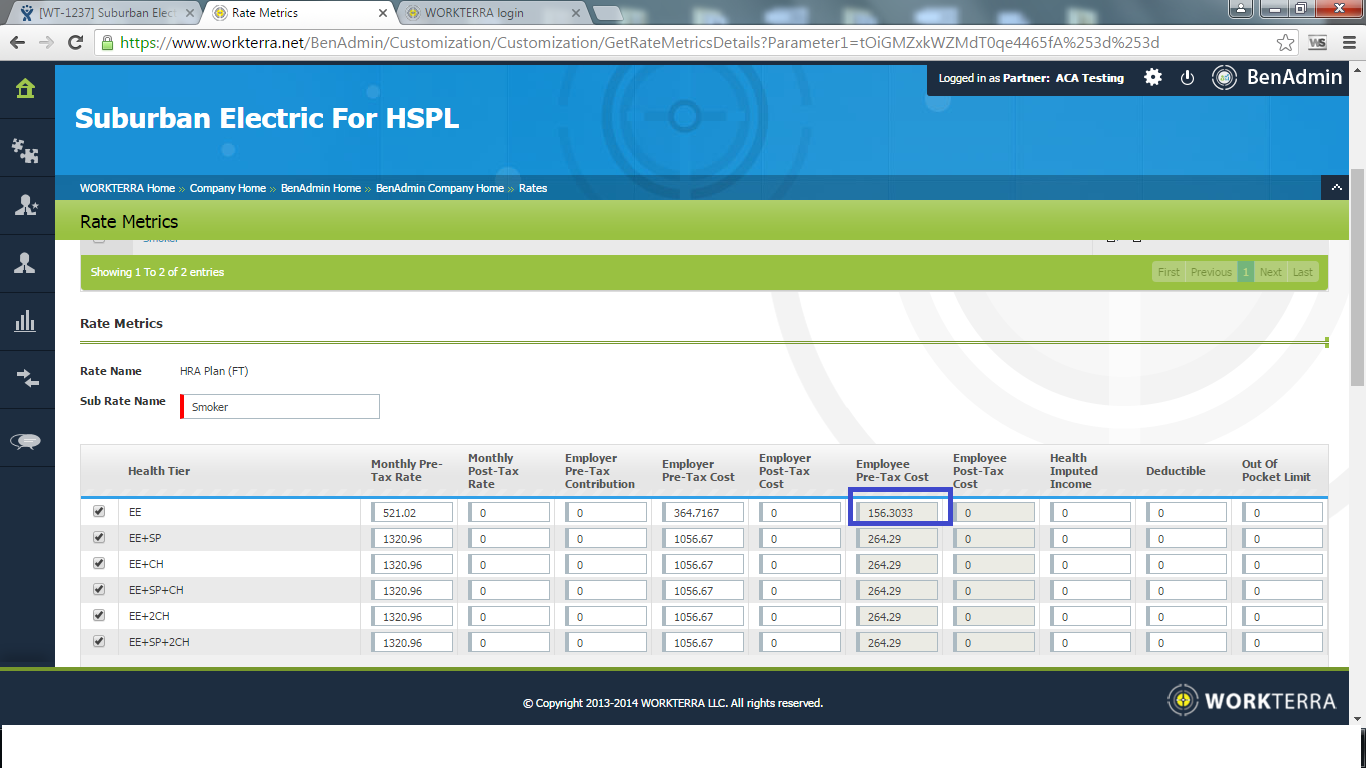The height and width of the screenshot is (768, 1366).
Task: Click the user with star sidebar icon
Action: (25, 206)
